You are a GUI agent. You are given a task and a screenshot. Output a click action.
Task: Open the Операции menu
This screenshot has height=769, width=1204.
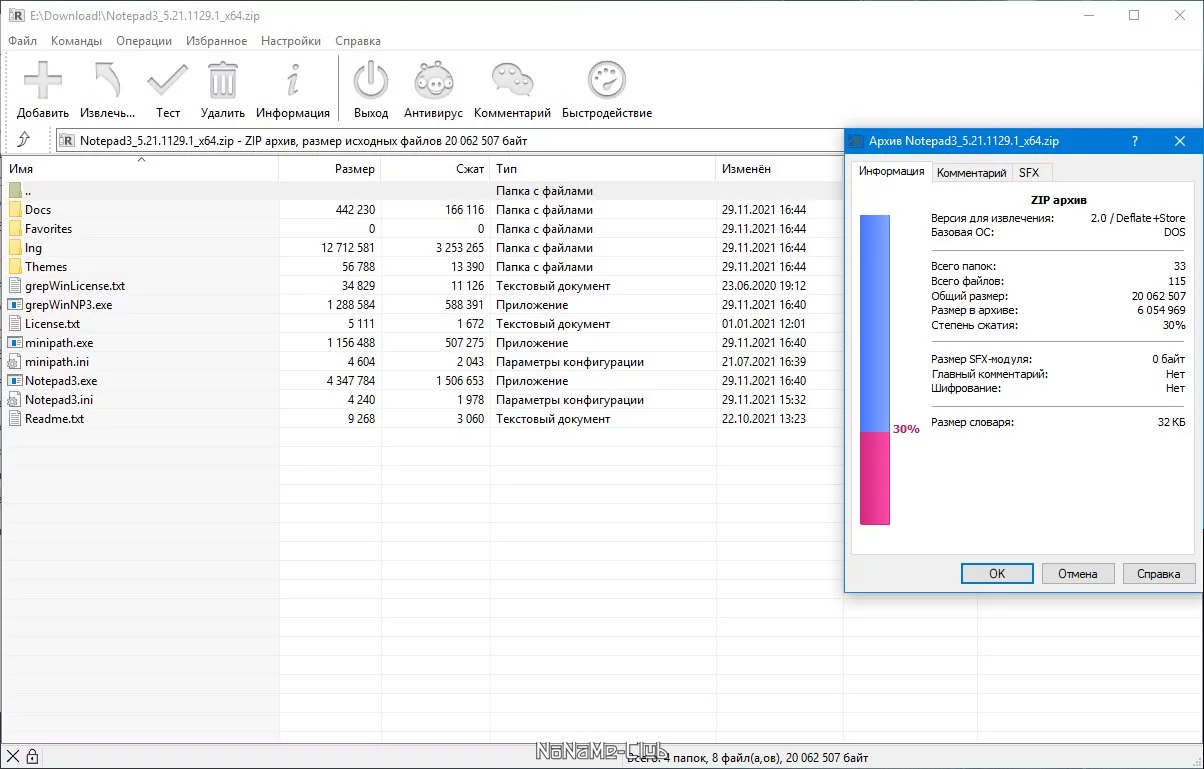click(144, 41)
